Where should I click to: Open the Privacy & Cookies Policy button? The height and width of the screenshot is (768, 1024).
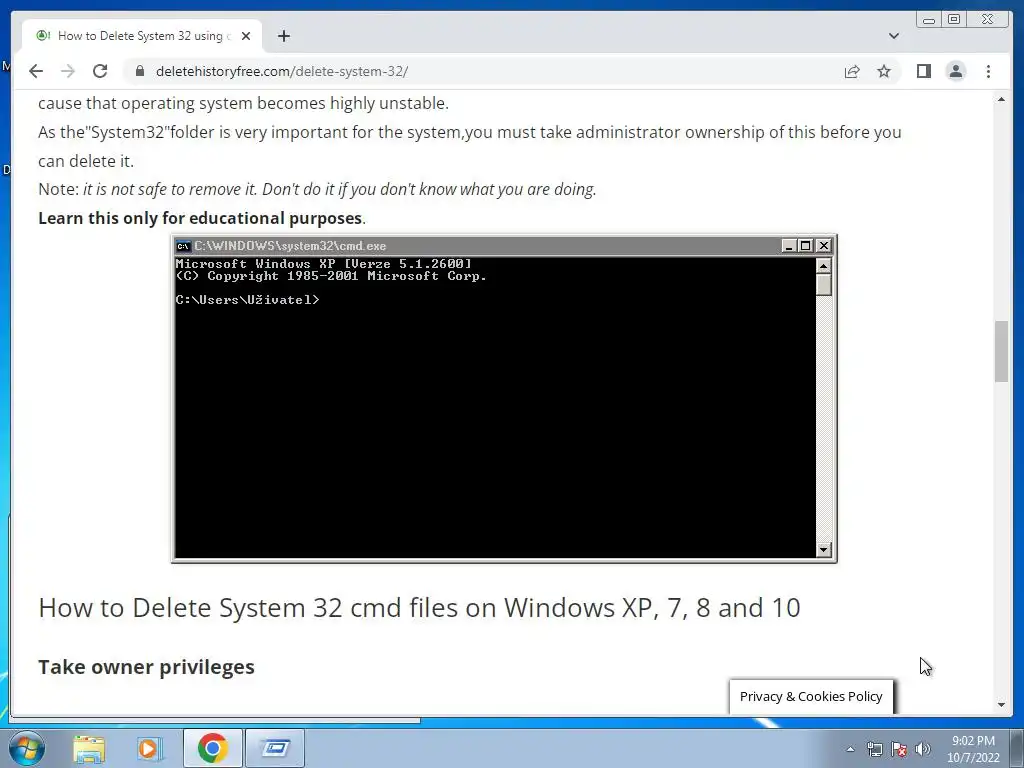811,696
